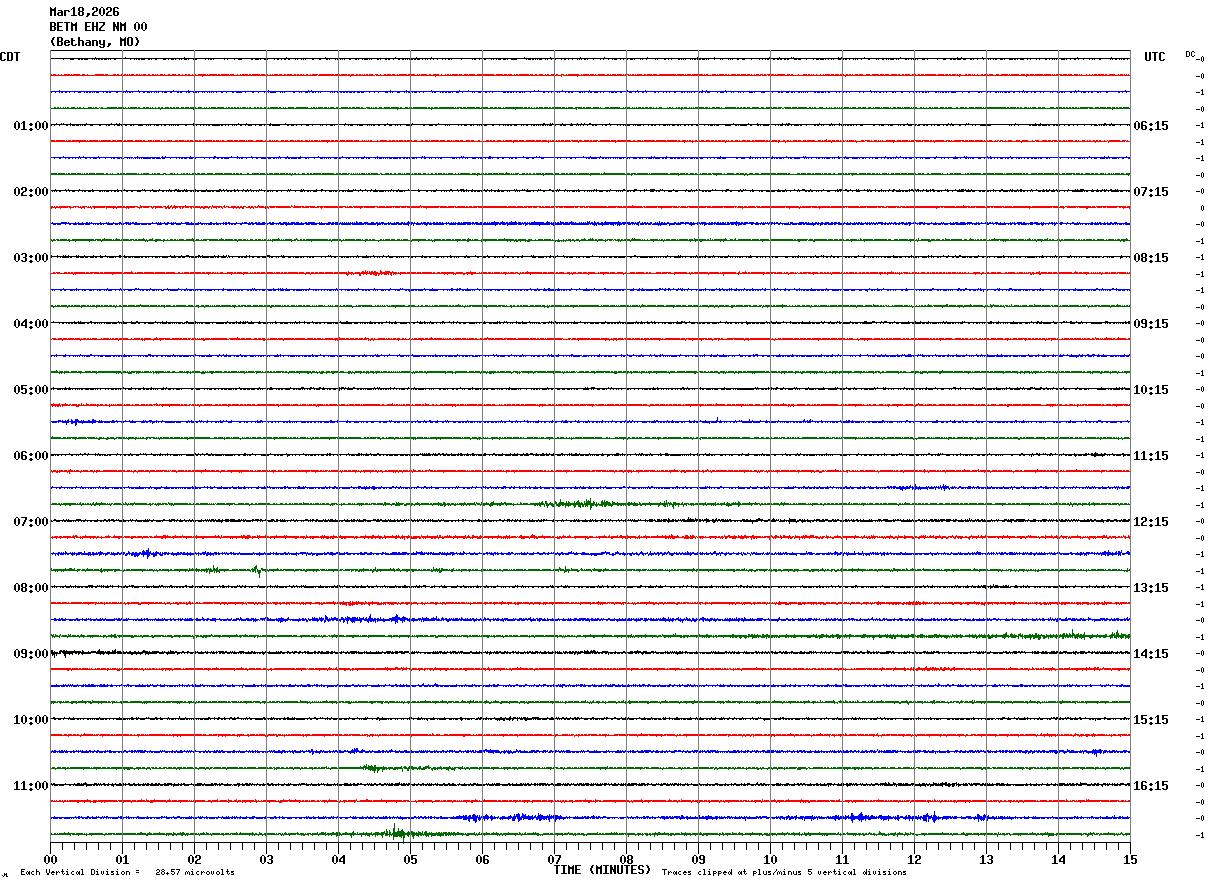Click the 16:15 UTC time label

coord(1149,786)
